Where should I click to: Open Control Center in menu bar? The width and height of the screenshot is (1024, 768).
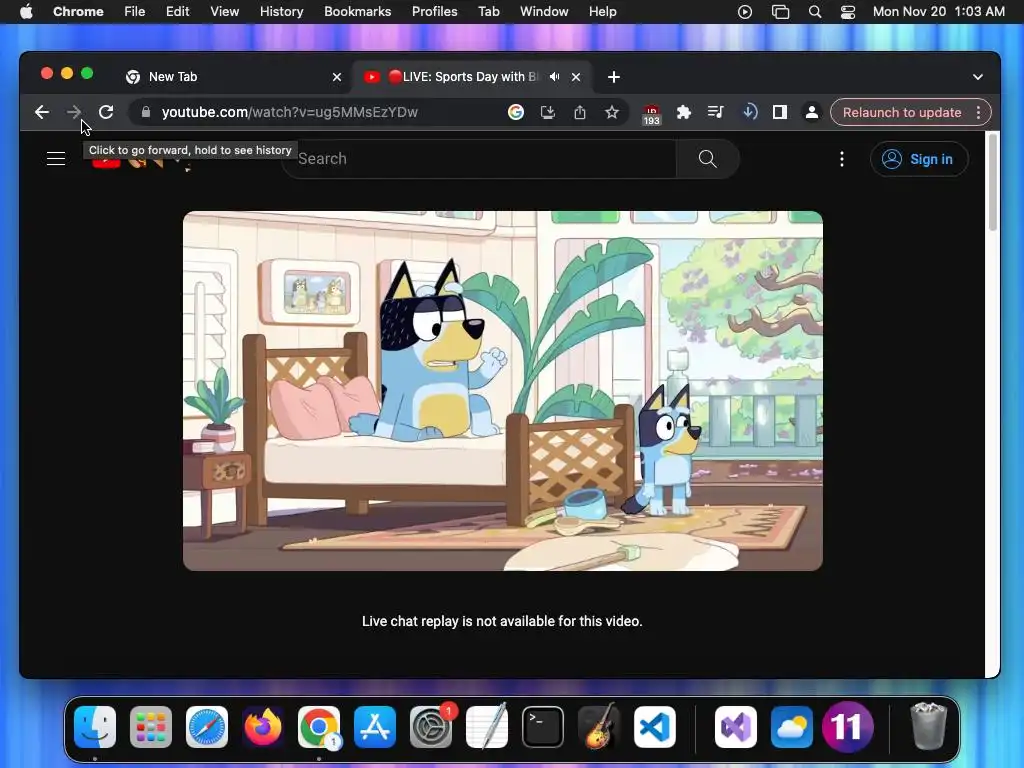tap(848, 12)
